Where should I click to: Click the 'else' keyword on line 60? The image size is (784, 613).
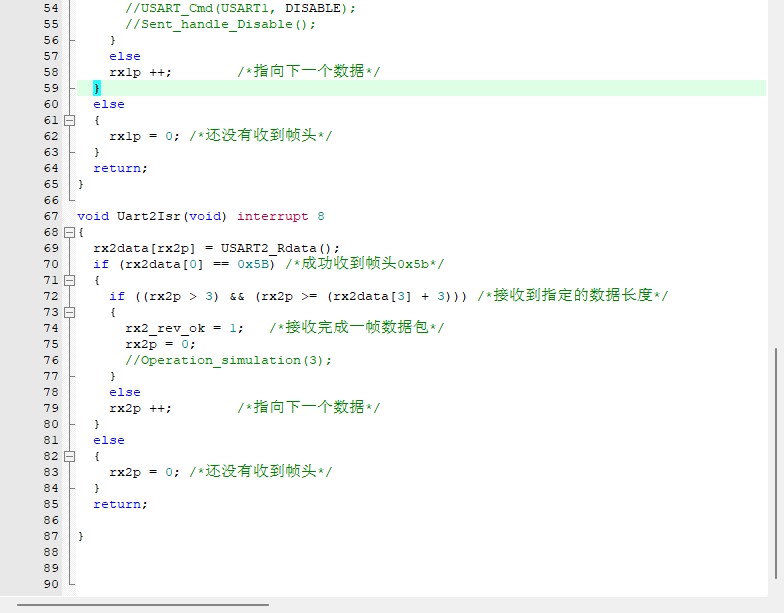pyautogui.click(x=108, y=104)
